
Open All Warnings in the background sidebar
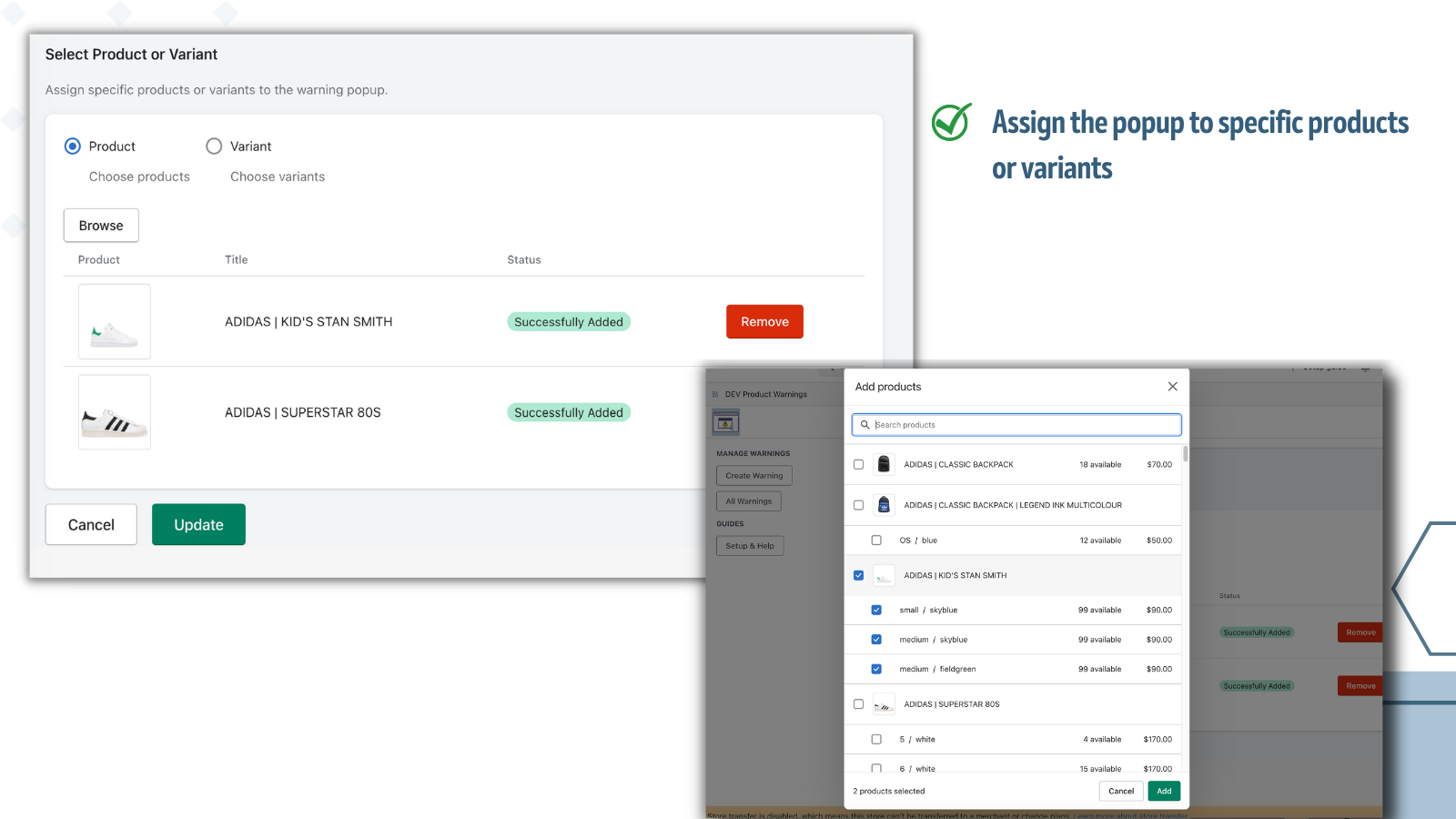(749, 501)
